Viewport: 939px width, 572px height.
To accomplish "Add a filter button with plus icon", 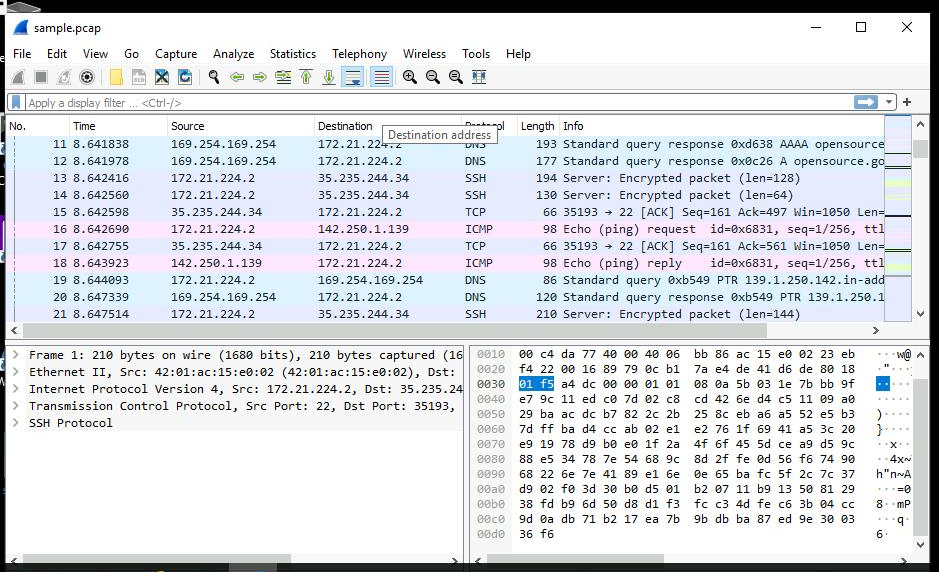I will click(x=907, y=102).
